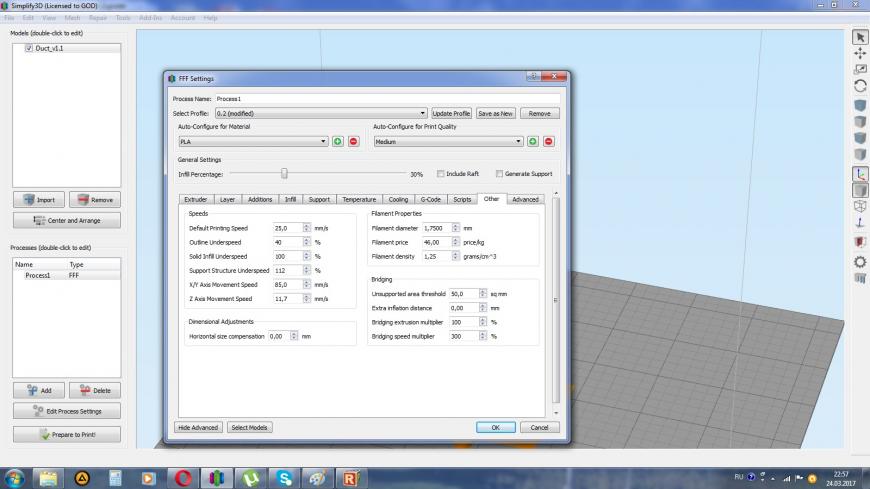This screenshot has height=489, width=870.
Task: Expand the PLA material dropdown
Action: click(253, 142)
